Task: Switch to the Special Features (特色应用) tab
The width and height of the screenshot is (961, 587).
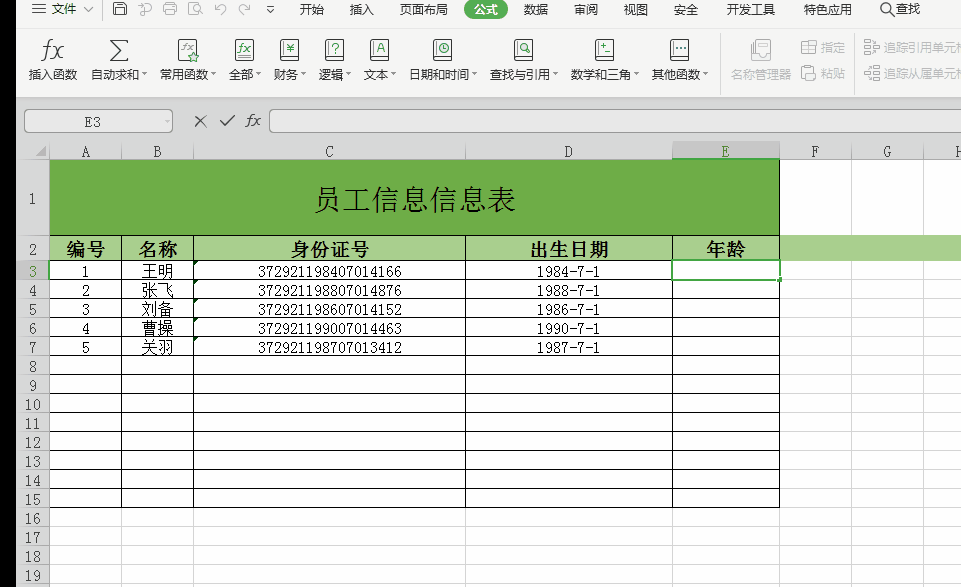Action: coord(827,9)
